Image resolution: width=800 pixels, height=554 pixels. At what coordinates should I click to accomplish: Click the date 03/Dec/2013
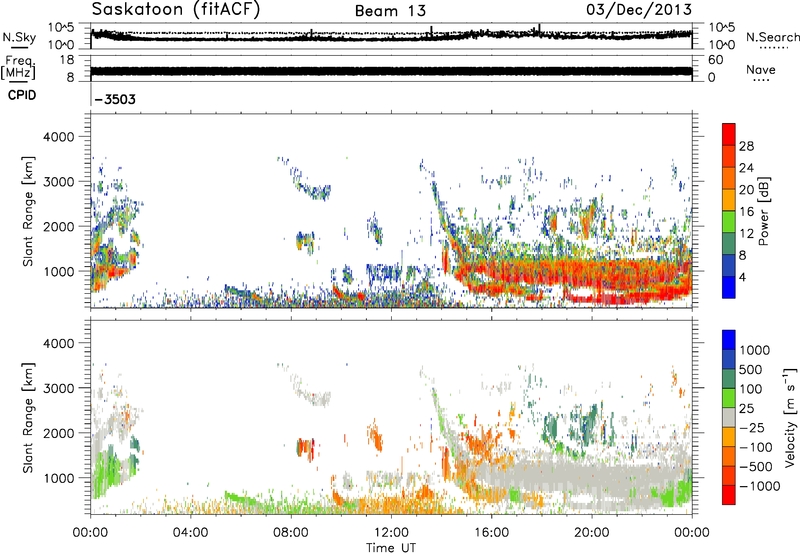click(639, 10)
